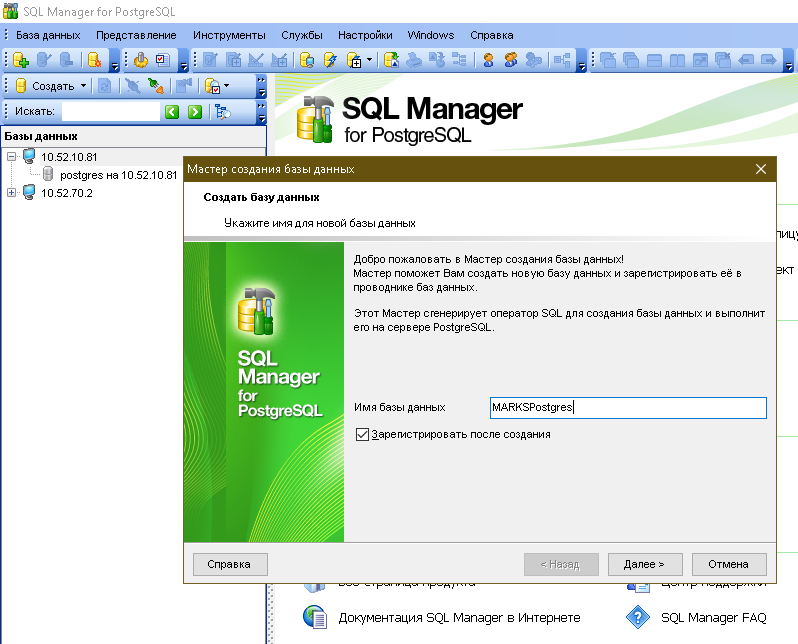Viewport: 798px width, 644px height.
Task: Click the group of users icon
Action: pos(510,60)
